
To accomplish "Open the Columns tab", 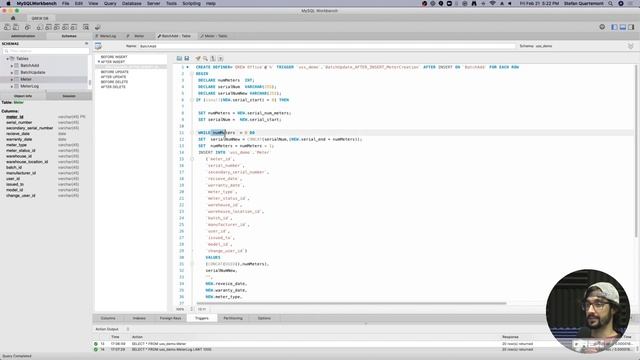I will tap(108, 318).
